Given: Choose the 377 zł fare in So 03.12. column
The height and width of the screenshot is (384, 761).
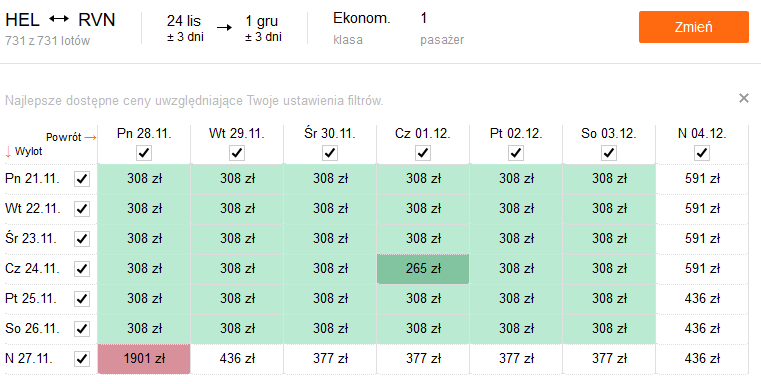Looking at the screenshot, I should click(x=609, y=359).
